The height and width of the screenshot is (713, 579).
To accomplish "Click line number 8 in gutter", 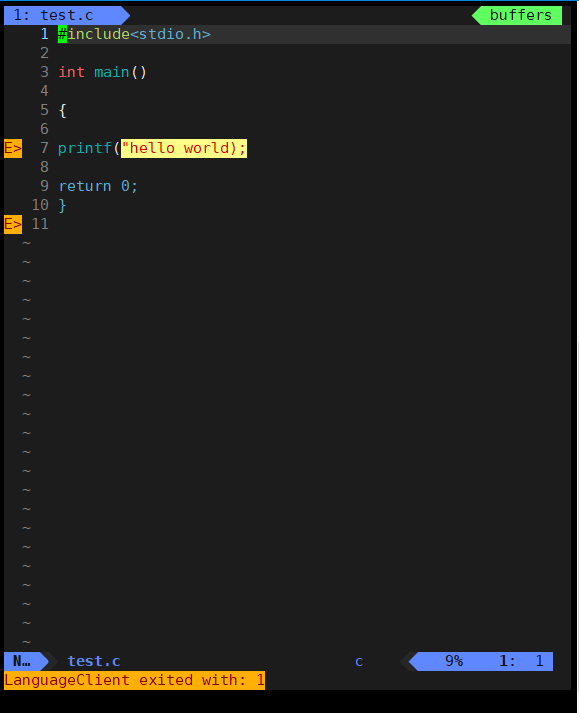I will 44,167.
